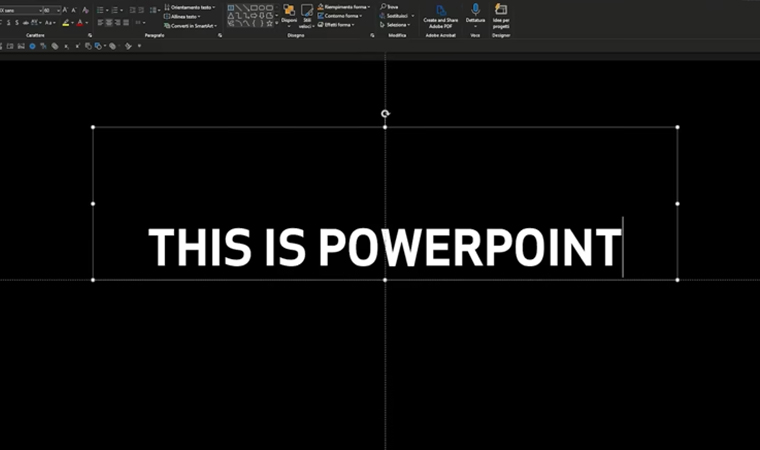Select the Left Brace shape

pyautogui.click(x=254, y=24)
